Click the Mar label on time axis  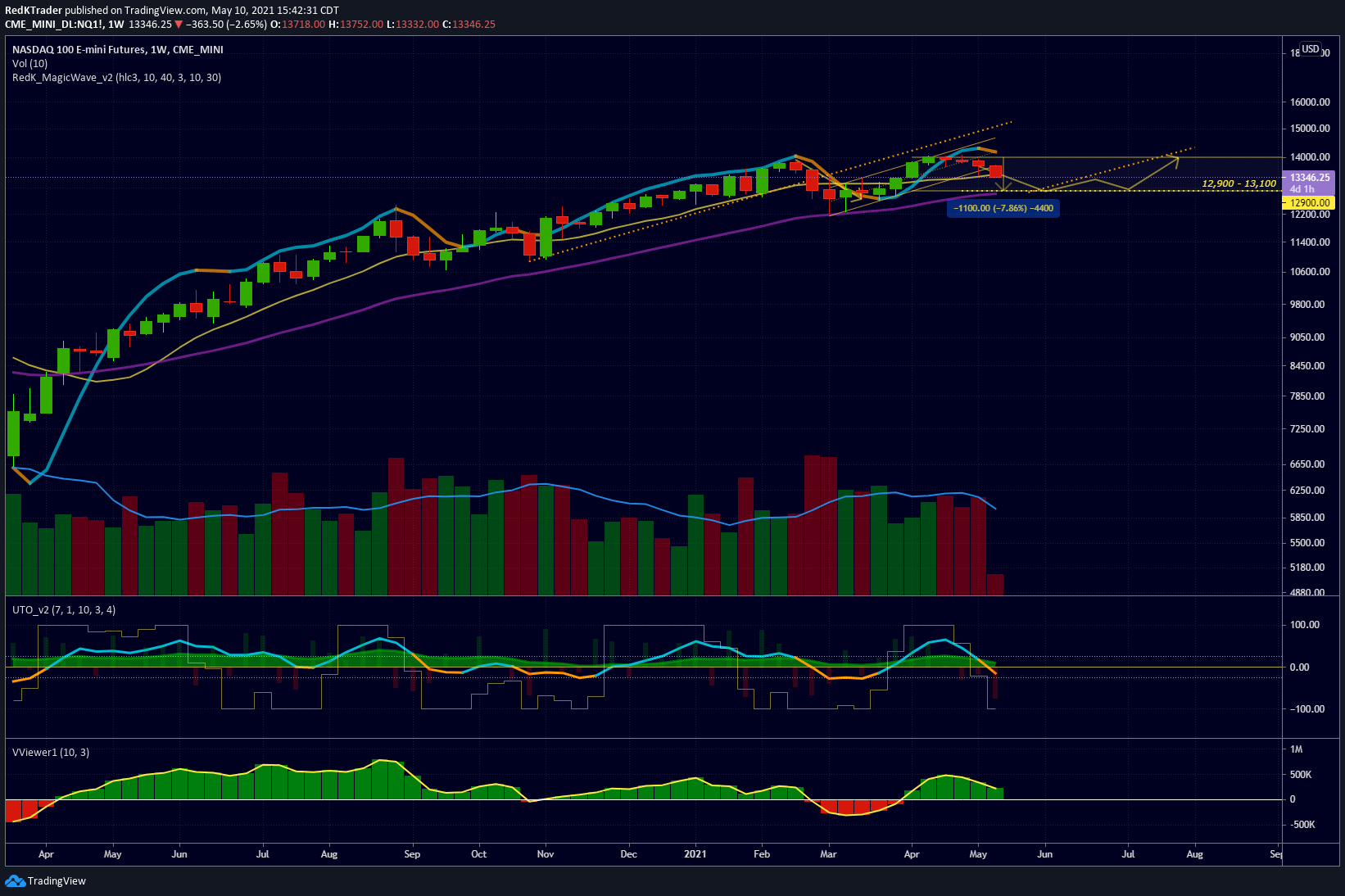click(x=829, y=854)
